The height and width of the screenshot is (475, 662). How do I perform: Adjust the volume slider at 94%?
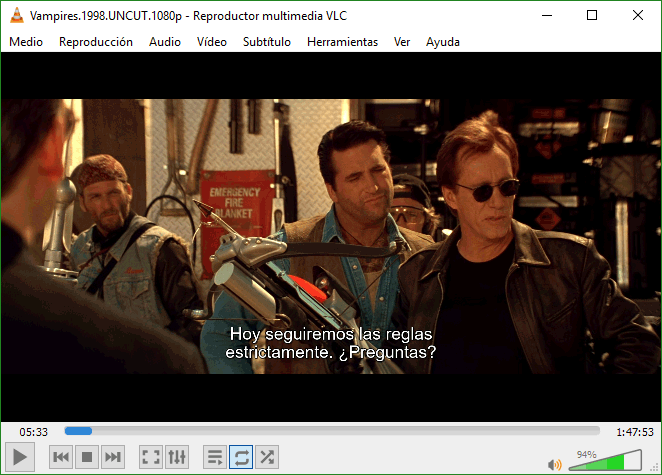(605, 460)
